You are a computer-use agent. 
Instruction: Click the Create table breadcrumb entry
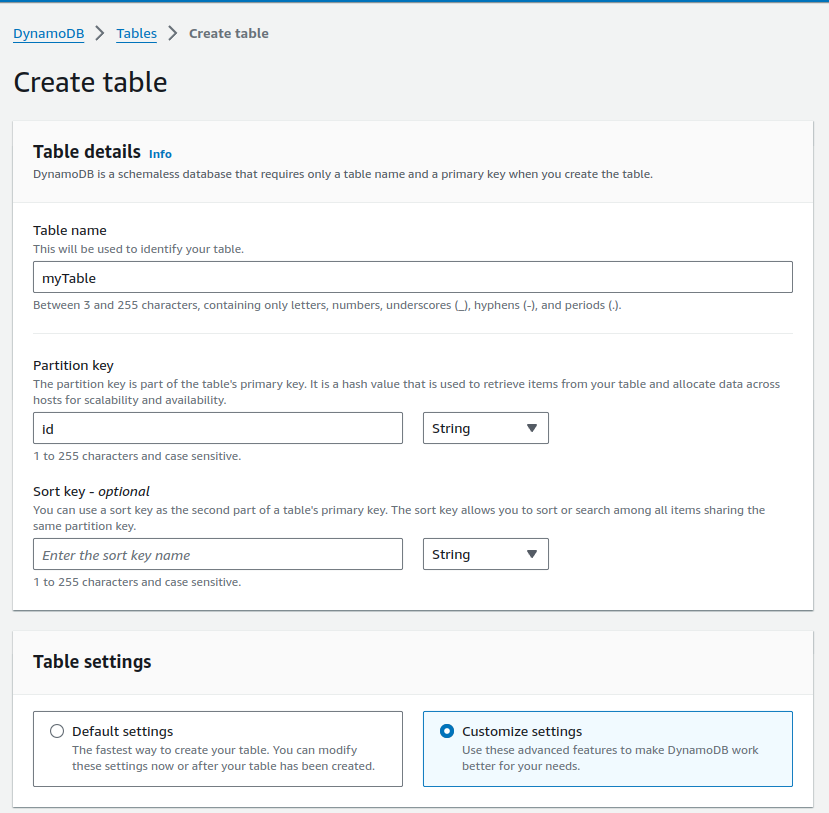(228, 33)
